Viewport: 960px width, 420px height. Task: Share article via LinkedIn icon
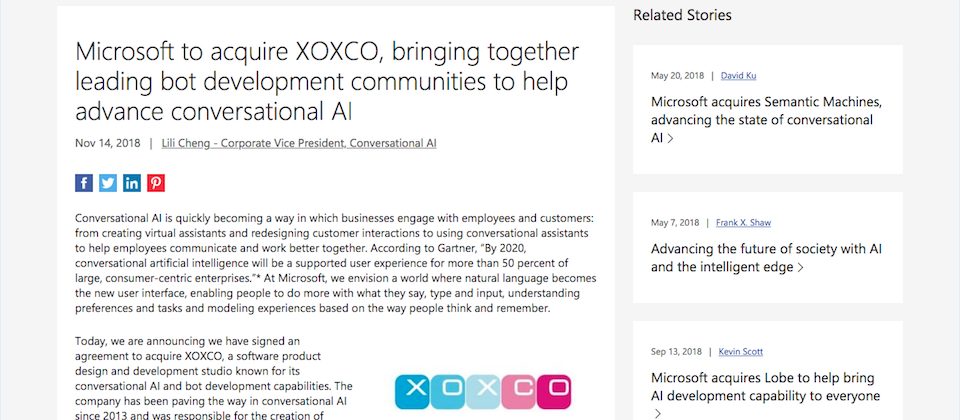[x=132, y=183]
